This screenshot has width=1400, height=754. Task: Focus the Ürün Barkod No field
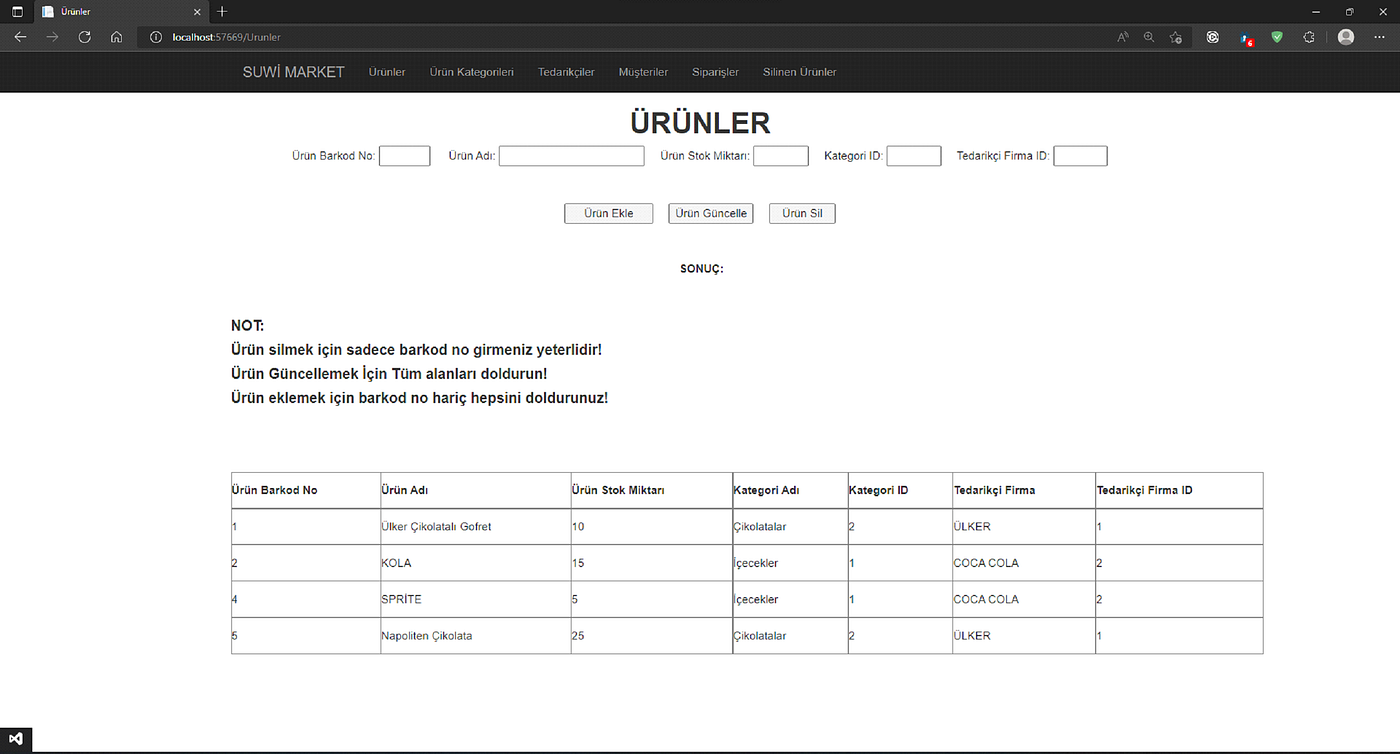coord(405,156)
